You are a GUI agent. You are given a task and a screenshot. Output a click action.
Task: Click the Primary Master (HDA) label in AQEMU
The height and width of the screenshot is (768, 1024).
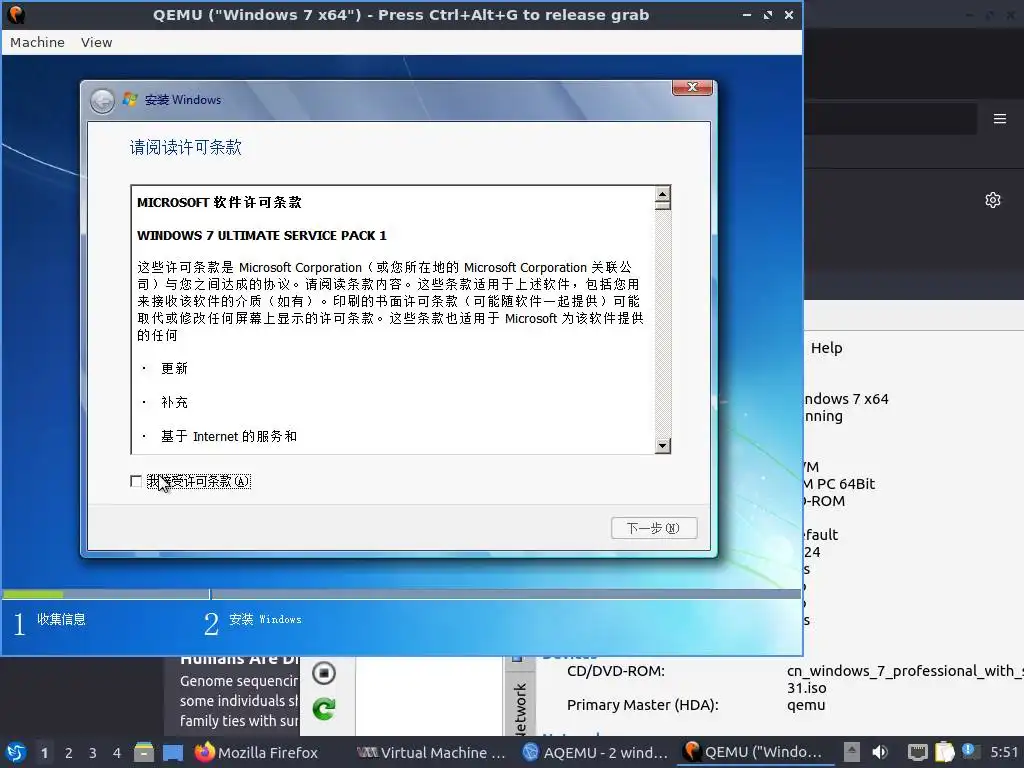(643, 705)
